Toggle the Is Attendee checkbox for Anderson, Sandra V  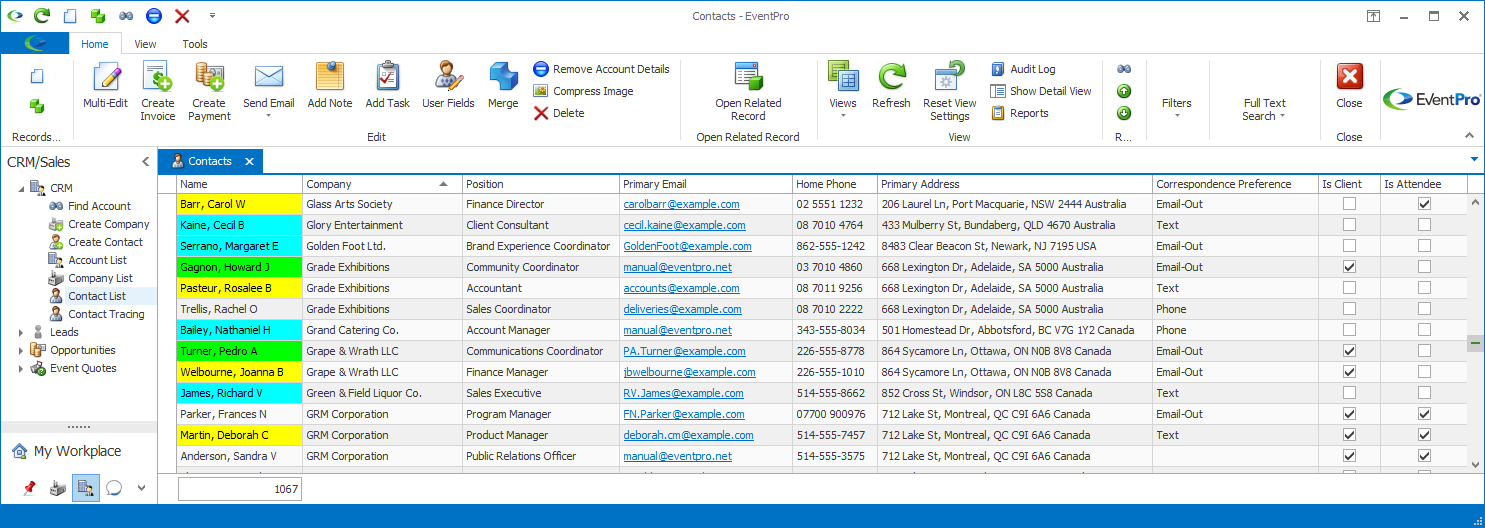(x=1424, y=456)
